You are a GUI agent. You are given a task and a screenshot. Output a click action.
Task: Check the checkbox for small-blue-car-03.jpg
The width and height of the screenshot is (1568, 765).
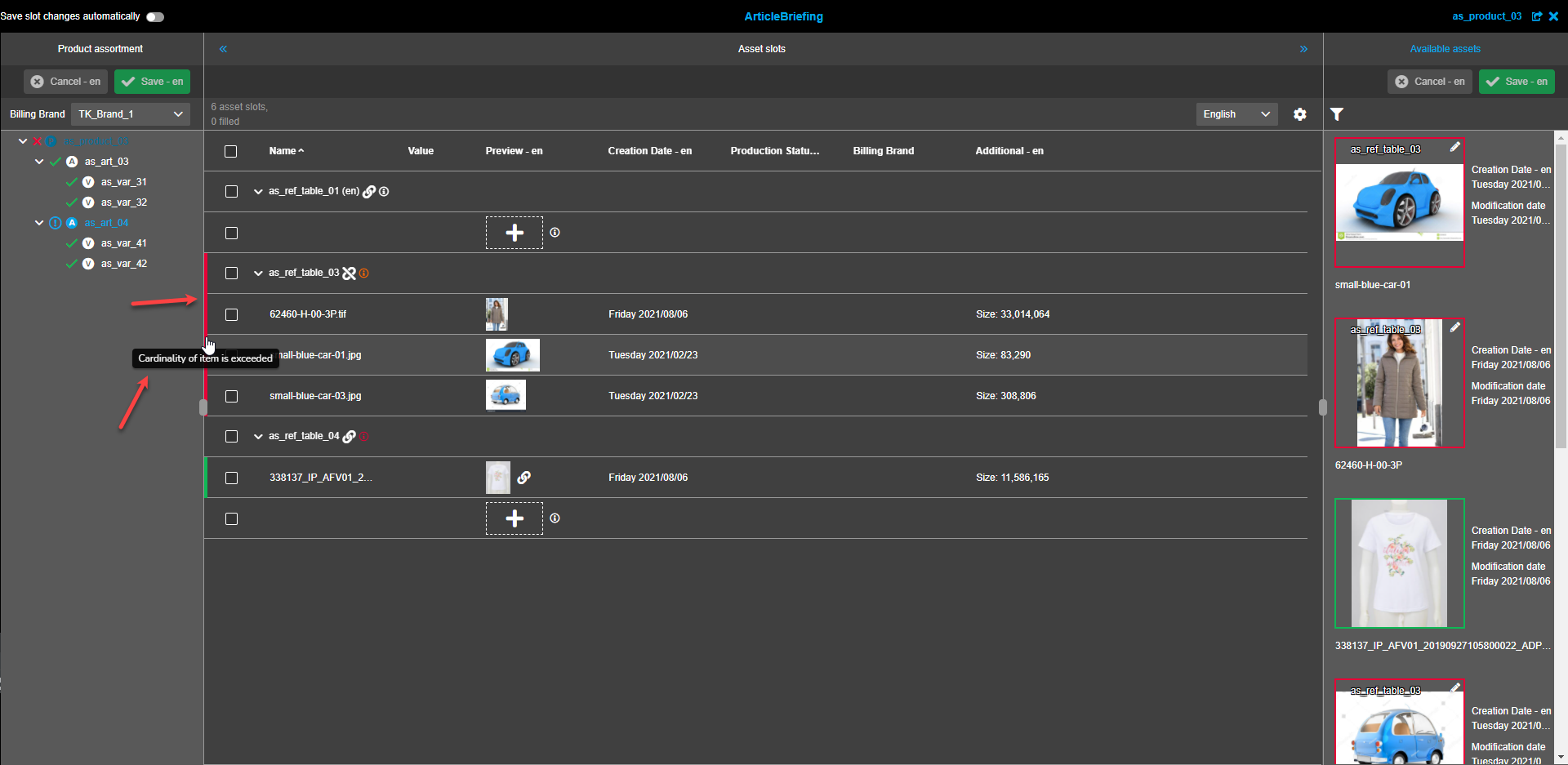231,396
